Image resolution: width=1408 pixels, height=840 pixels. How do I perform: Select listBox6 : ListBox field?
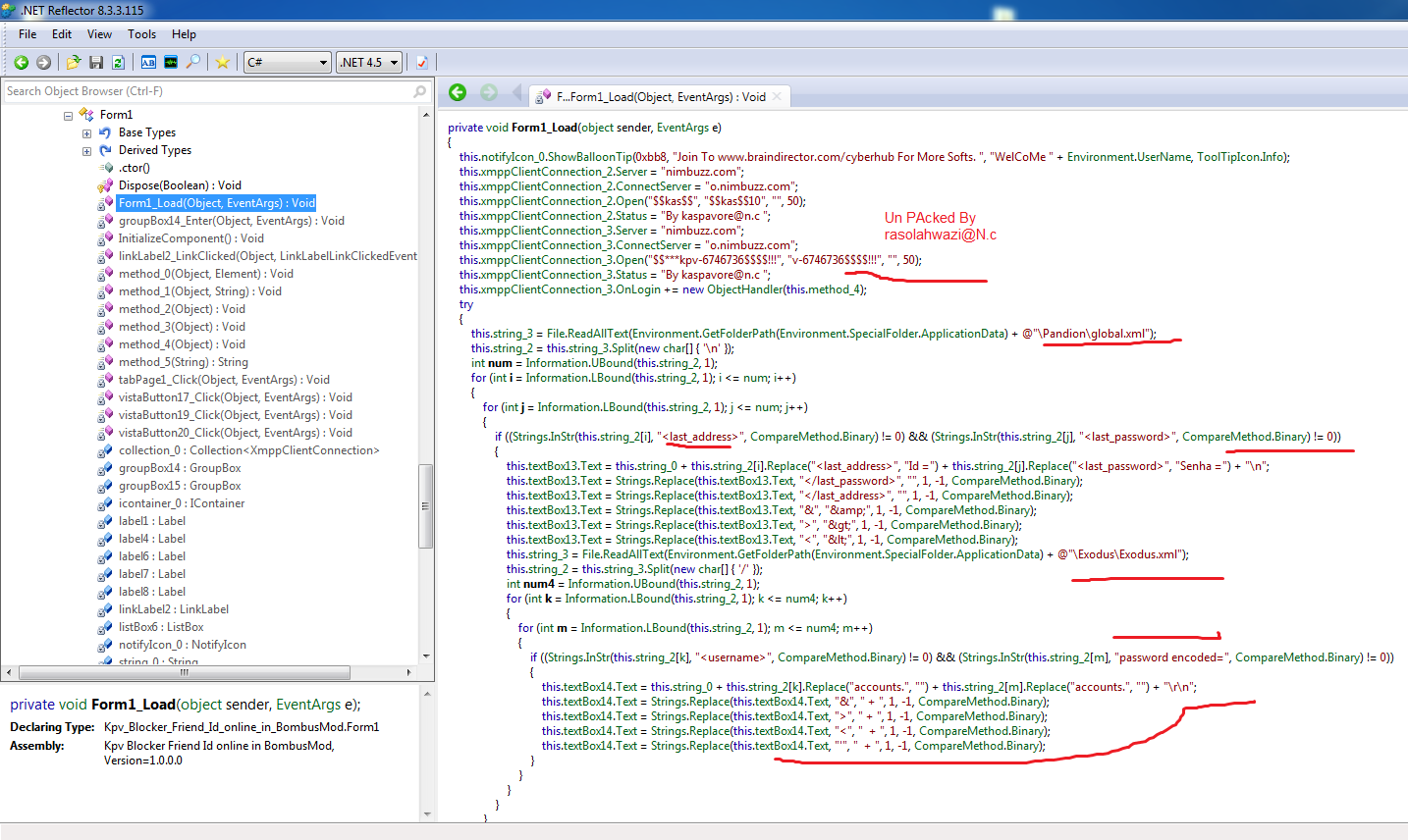click(x=161, y=627)
